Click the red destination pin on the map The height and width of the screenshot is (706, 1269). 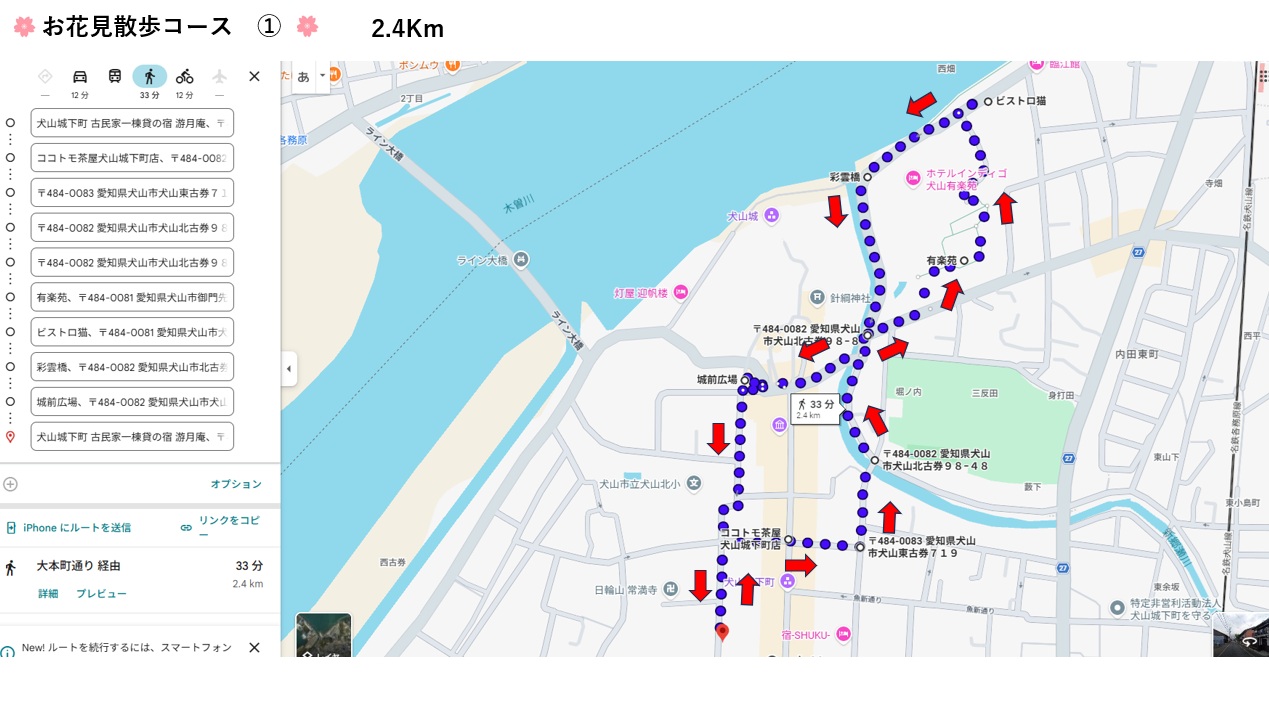(x=722, y=631)
